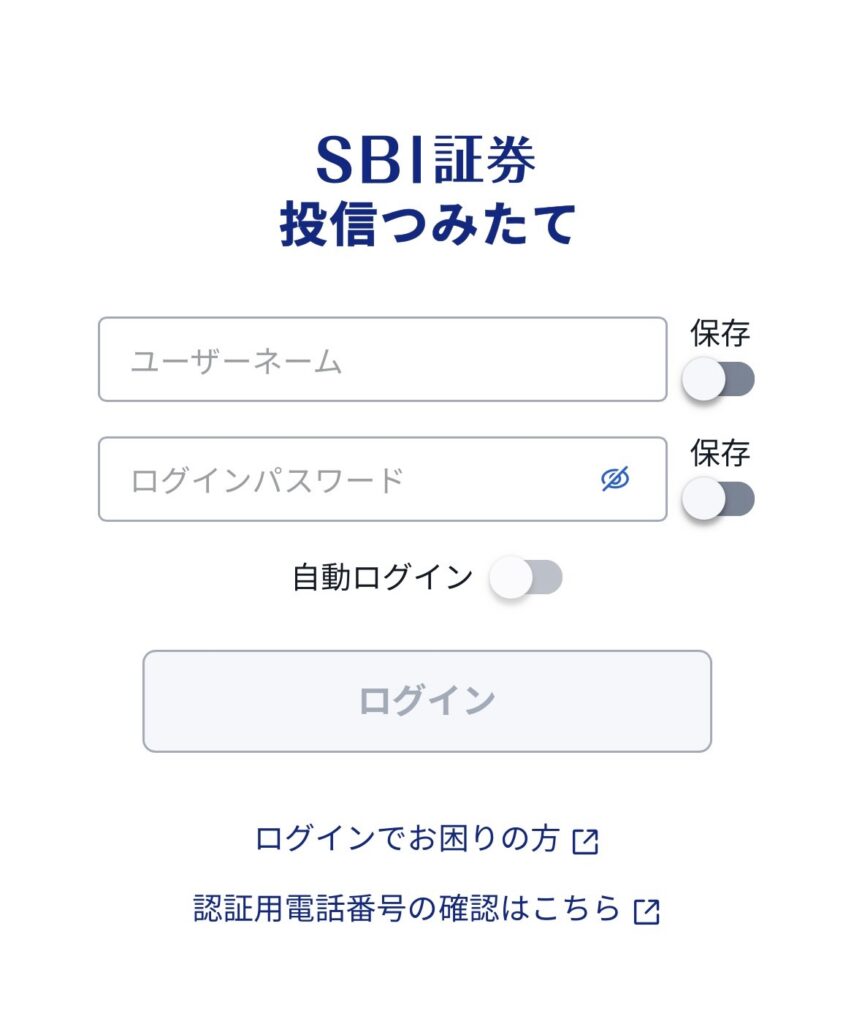This screenshot has height=1024, width=854.
Task: Click the white knob of auto-login switch
Action: pyautogui.click(x=511, y=577)
